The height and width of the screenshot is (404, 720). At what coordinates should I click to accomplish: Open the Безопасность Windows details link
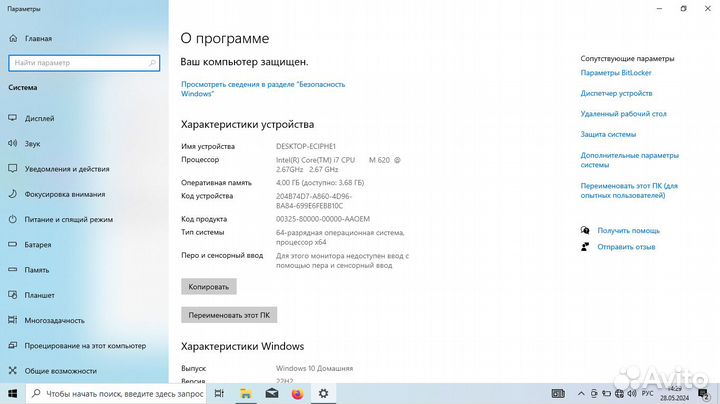pos(263,89)
